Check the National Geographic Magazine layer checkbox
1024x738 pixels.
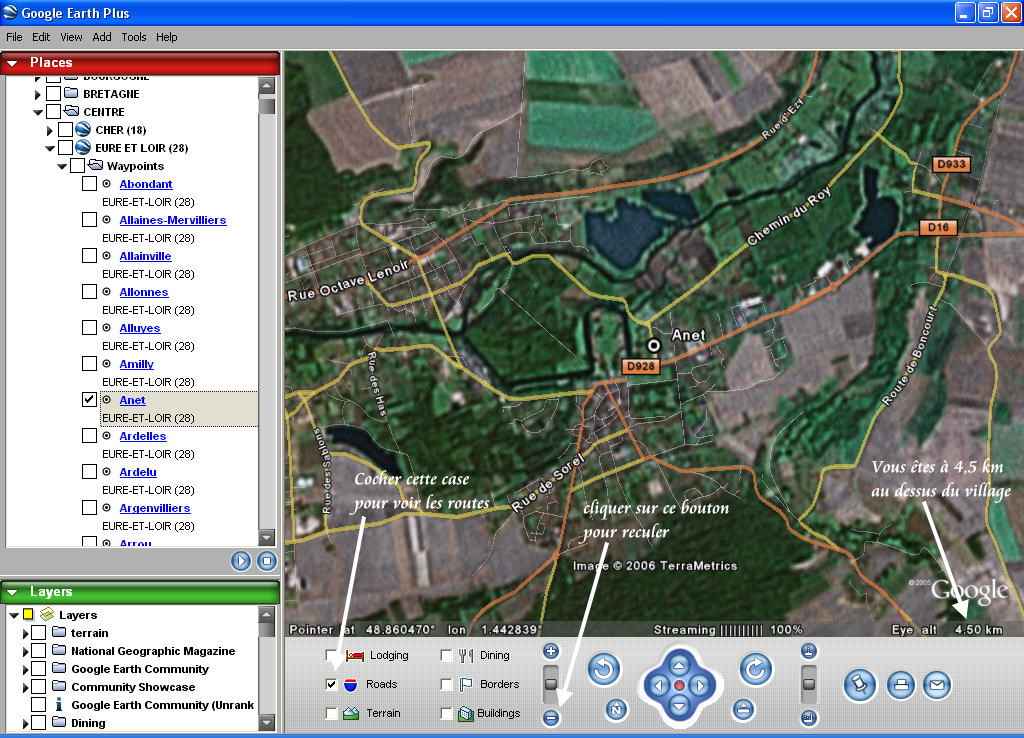[x=39, y=650]
